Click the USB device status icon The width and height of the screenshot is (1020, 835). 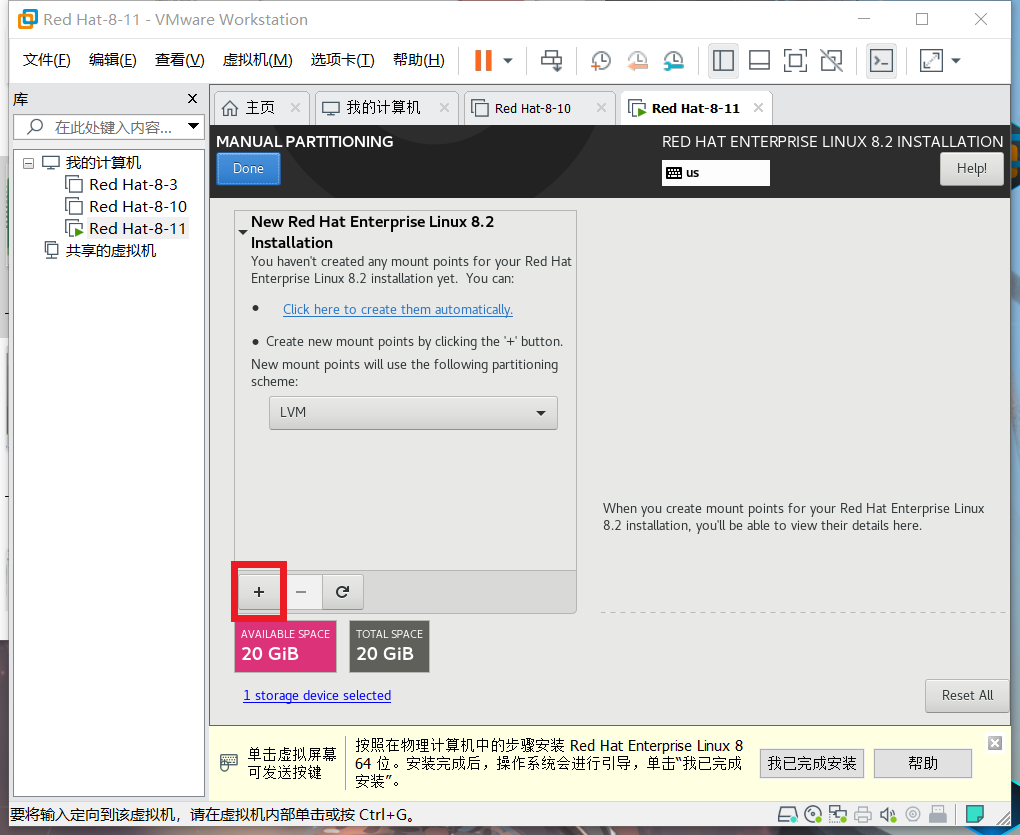pyautogui.click(x=937, y=814)
